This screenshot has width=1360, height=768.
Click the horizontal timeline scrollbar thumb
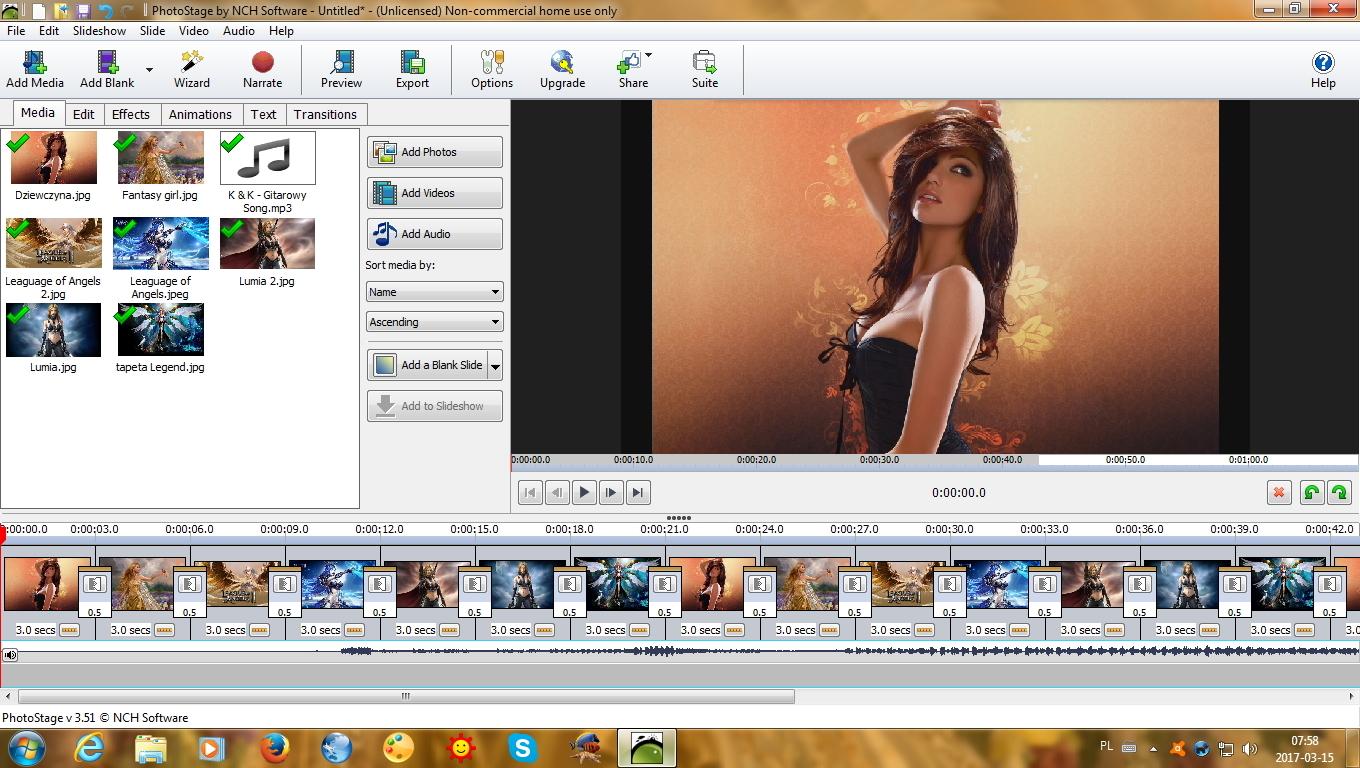point(406,696)
